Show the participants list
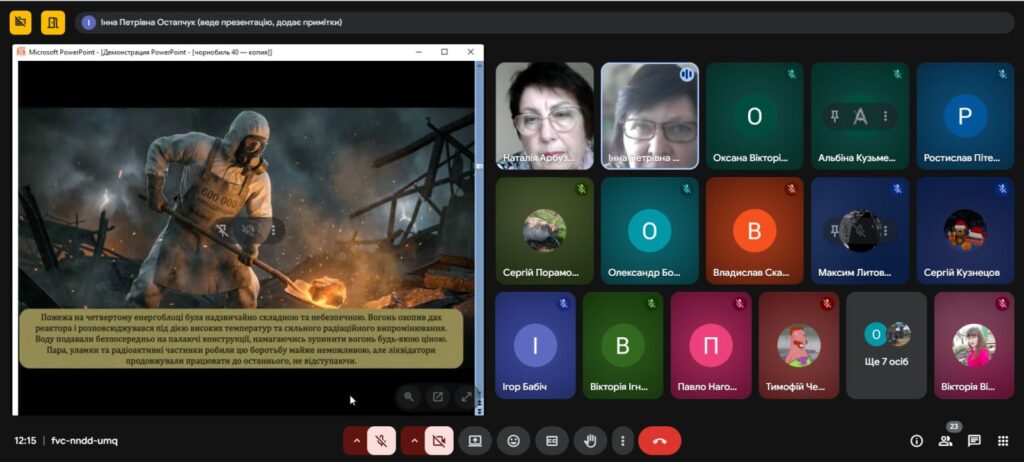 pos(945,441)
